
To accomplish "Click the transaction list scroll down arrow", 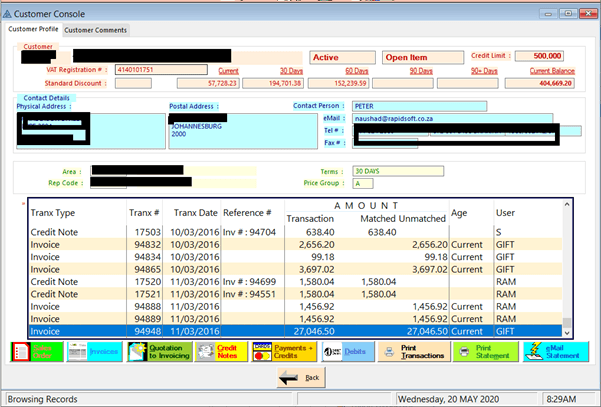I will (567, 333).
